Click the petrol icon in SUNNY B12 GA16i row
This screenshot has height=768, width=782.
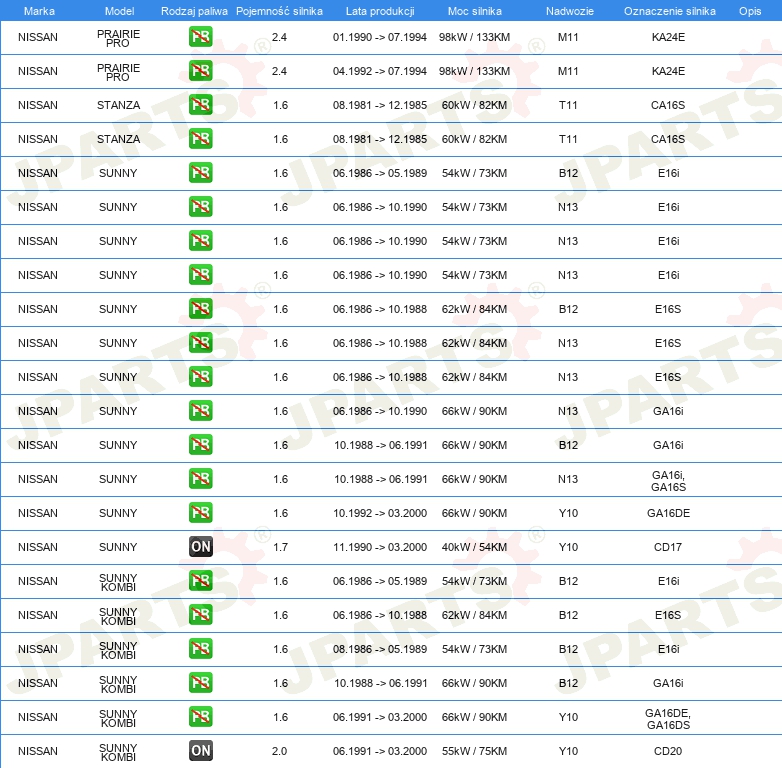200,445
